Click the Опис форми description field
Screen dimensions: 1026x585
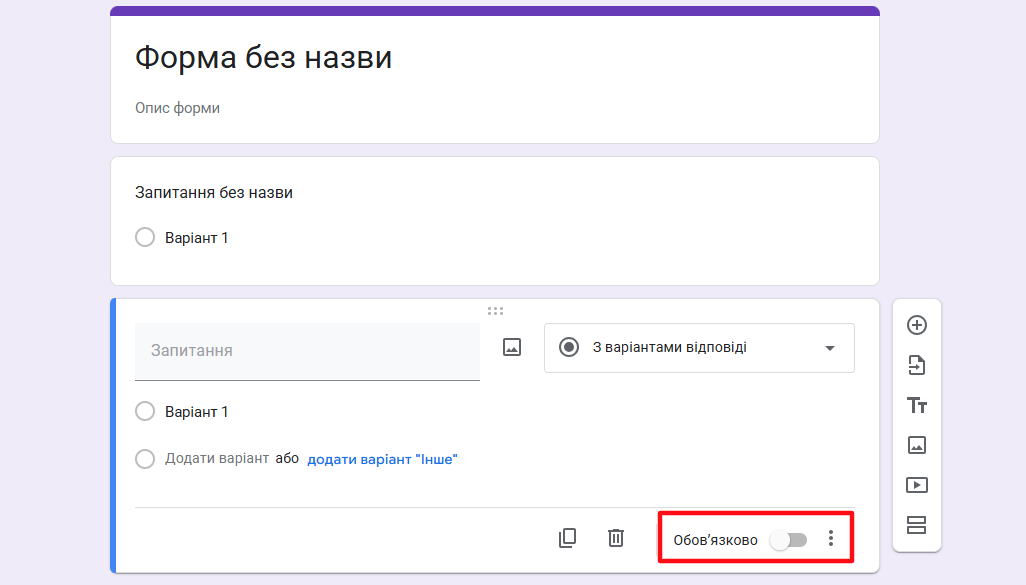click(x=178, y=108)
